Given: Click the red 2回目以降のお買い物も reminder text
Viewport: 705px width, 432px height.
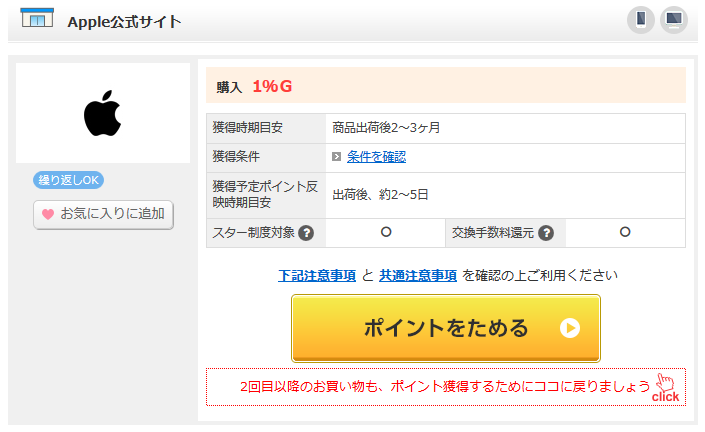Looking at the screenshot, I should point(445,387).
